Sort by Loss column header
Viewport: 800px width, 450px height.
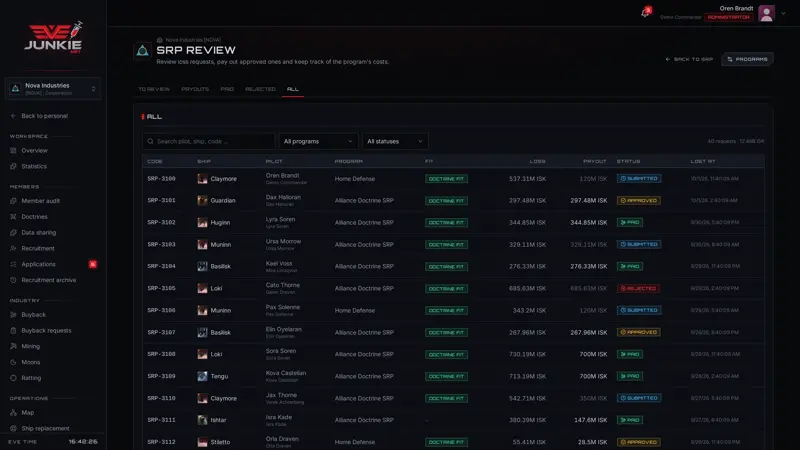[537, 161]
